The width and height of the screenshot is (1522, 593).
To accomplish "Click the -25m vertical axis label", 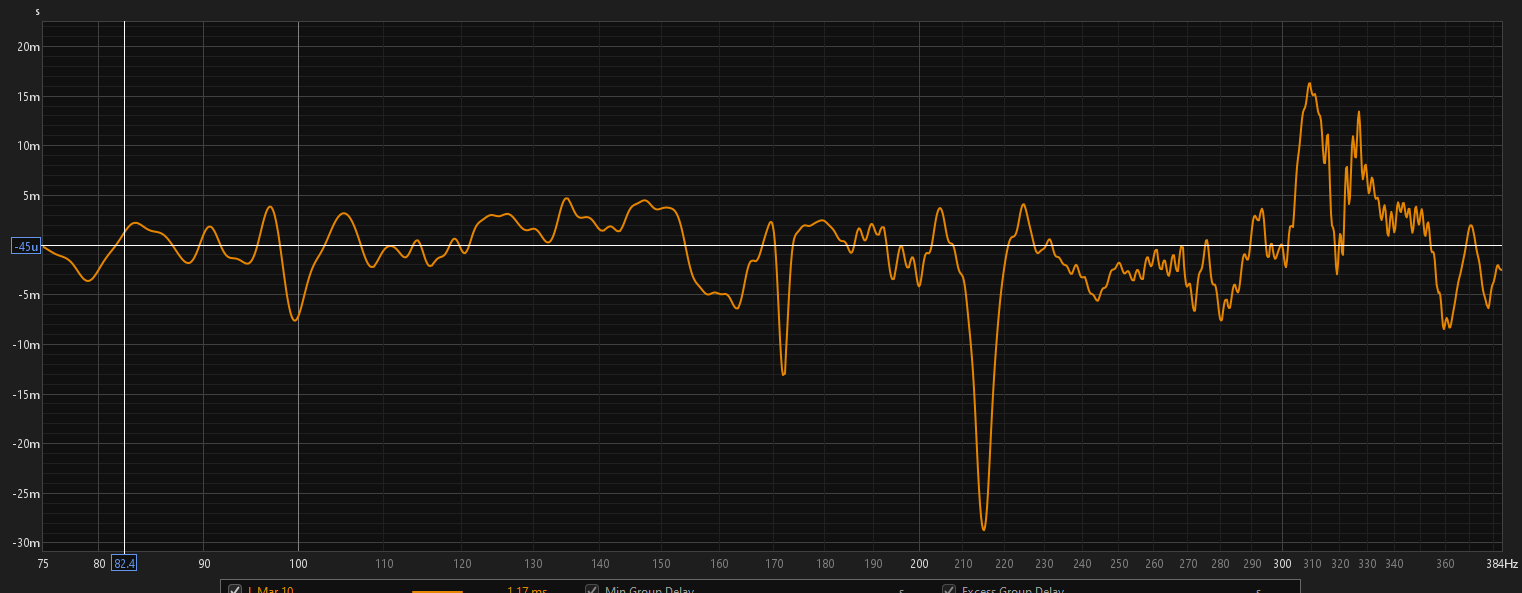I will pos(27,494).
